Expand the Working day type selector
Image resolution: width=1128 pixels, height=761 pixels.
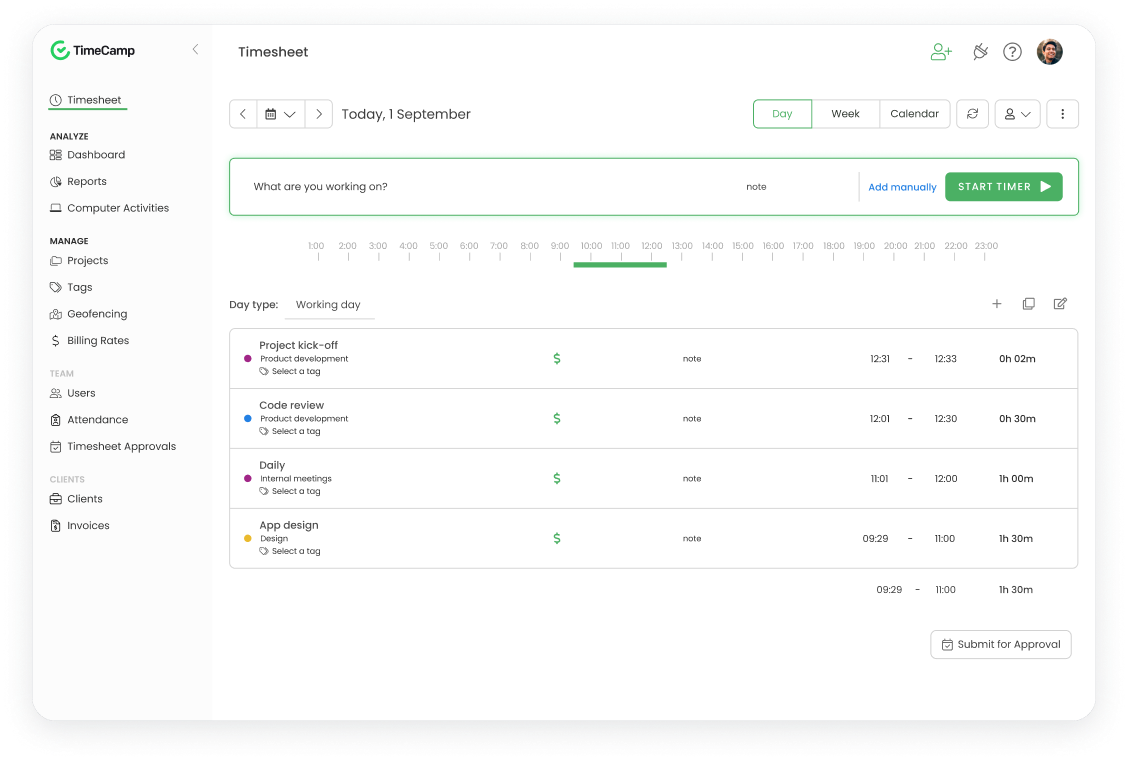pyautogui.click(x=329, y=305)
